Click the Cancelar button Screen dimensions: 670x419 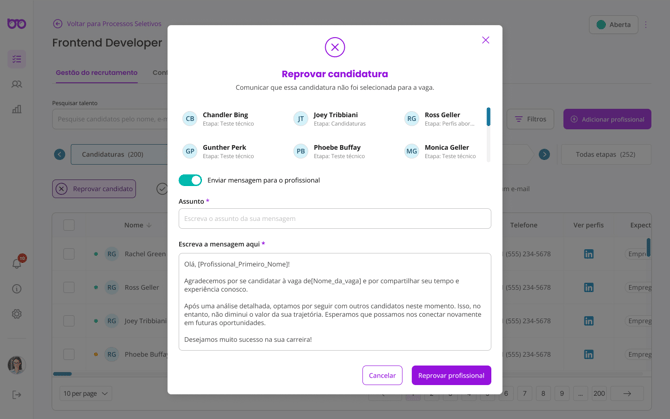point(382,375)
